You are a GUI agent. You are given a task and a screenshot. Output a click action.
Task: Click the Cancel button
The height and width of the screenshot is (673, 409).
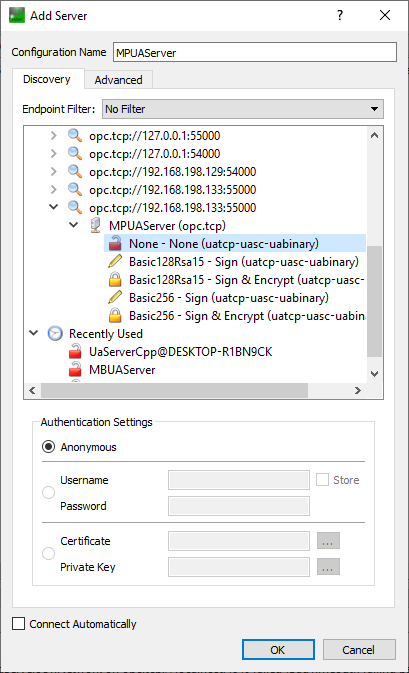359,650
